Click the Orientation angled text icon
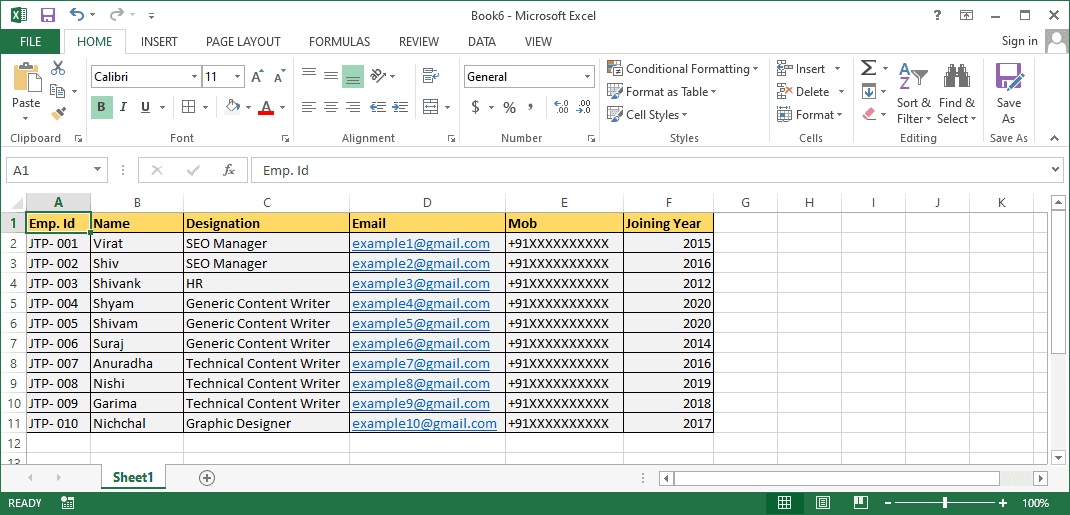Screen dimensions: 1070x515 379,76
